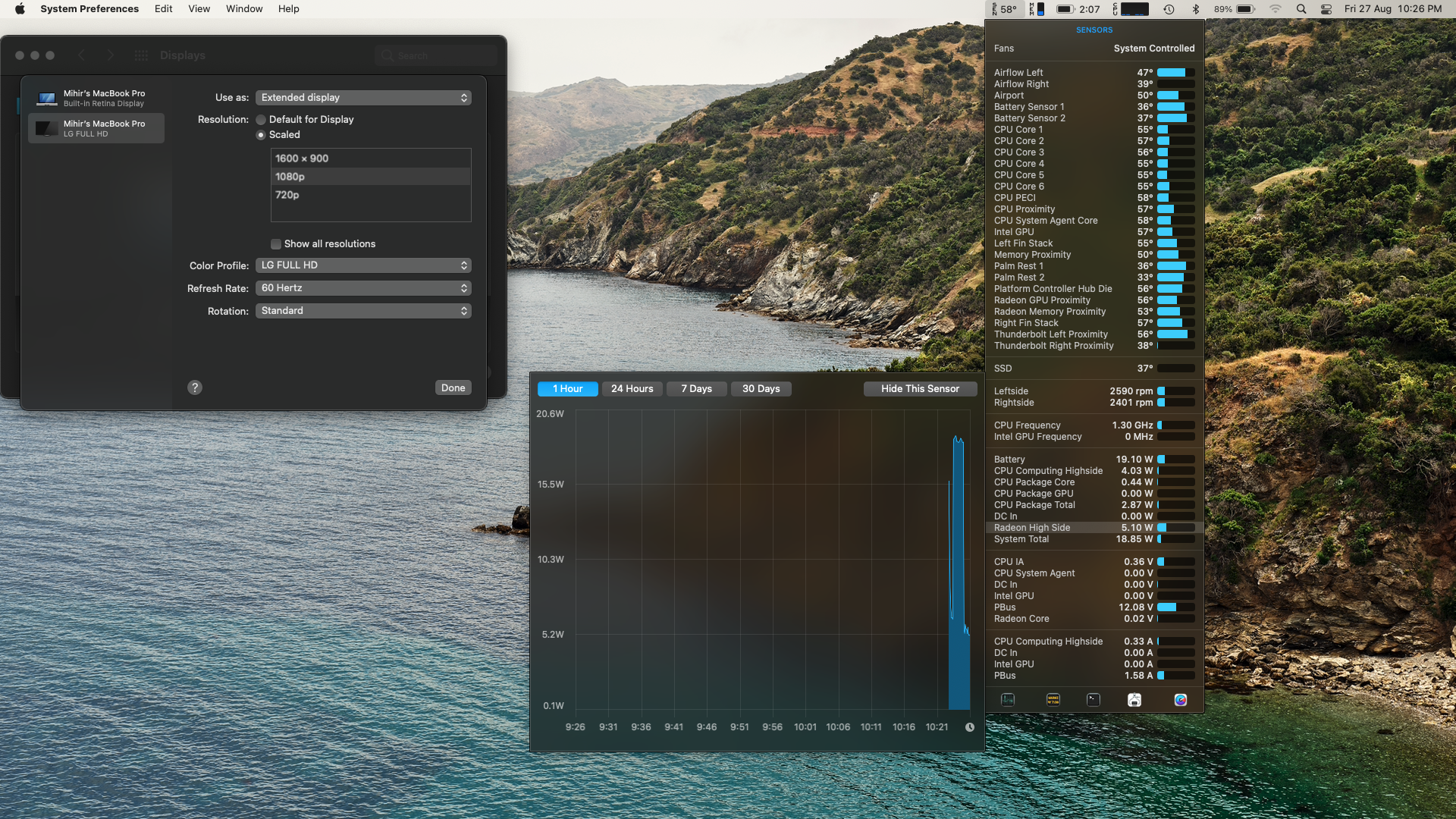The image size is (1456, 819).
Task: Toggle the Scaled resolution radio button
Action: coord(261,134)
